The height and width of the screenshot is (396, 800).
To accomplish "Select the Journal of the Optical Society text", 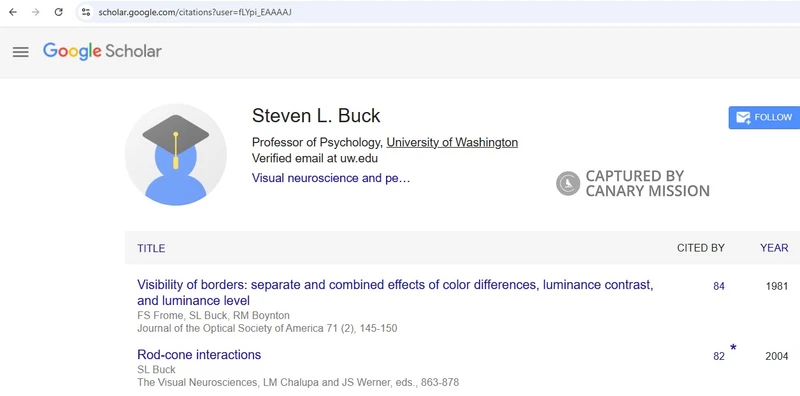I will 267,328.
